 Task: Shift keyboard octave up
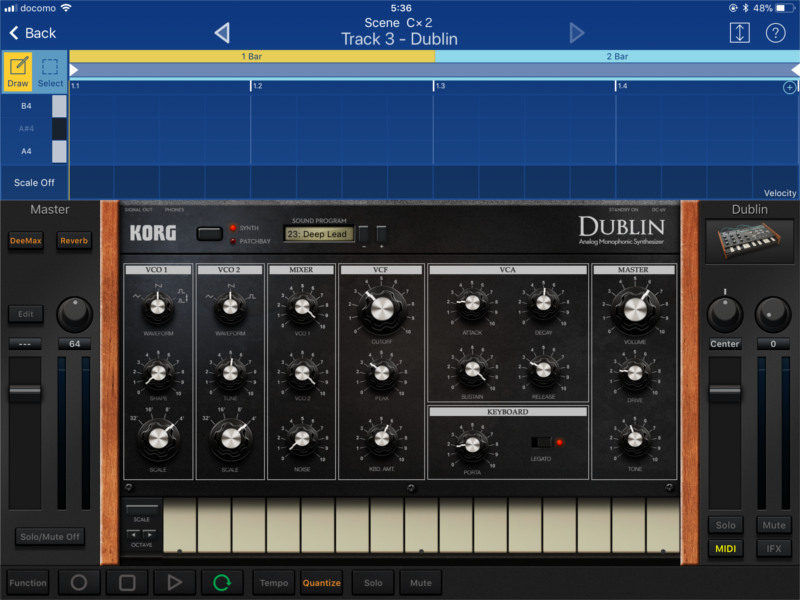coord(149,535)
